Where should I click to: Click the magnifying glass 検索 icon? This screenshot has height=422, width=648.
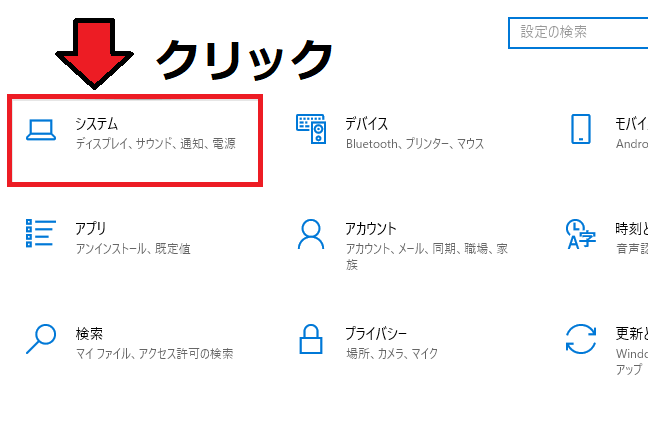(x=40, y=339)
